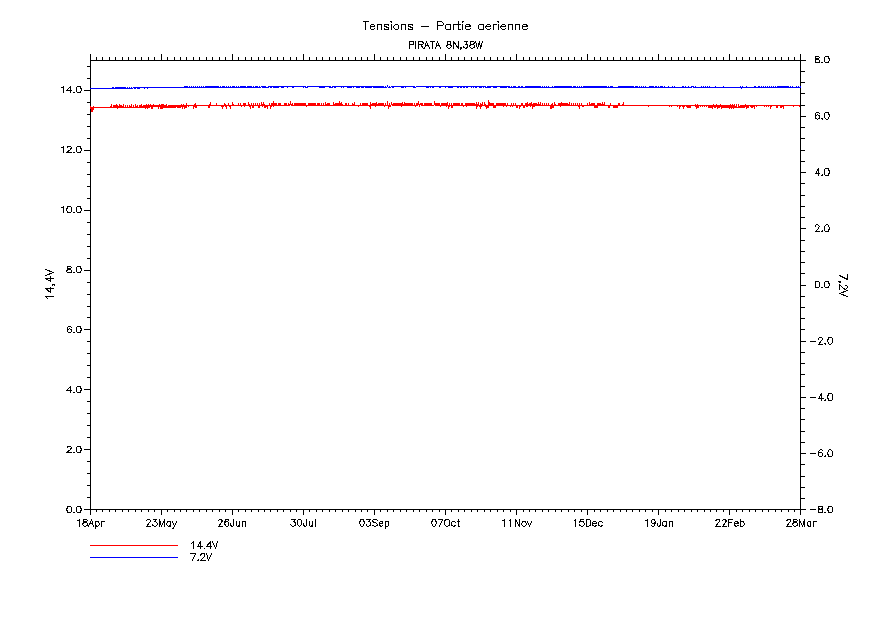Click the 11Nov x-axis date label
Image resolution: width=891 pixels, height=630 pixels.
[516, 522]
